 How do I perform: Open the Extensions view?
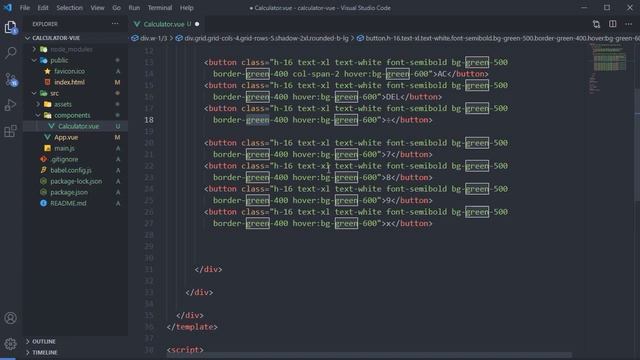11,131
